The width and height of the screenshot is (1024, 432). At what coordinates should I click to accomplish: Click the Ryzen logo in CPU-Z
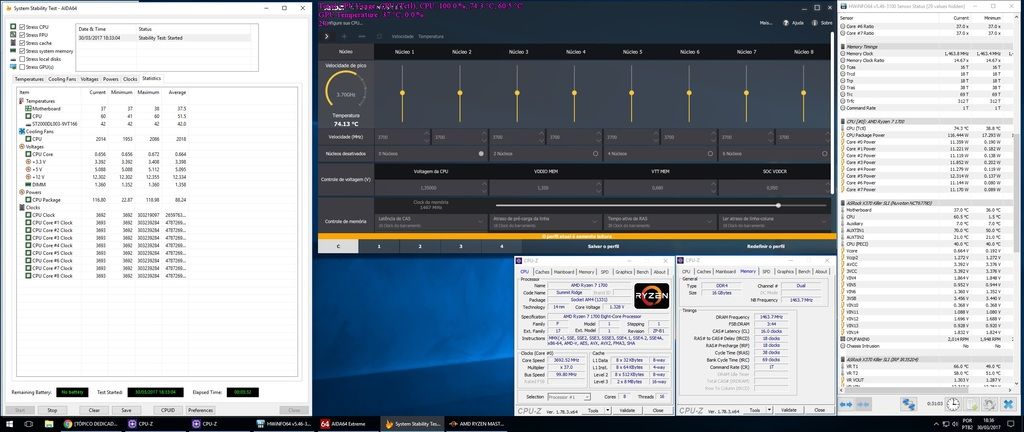[x=651, y=296]
